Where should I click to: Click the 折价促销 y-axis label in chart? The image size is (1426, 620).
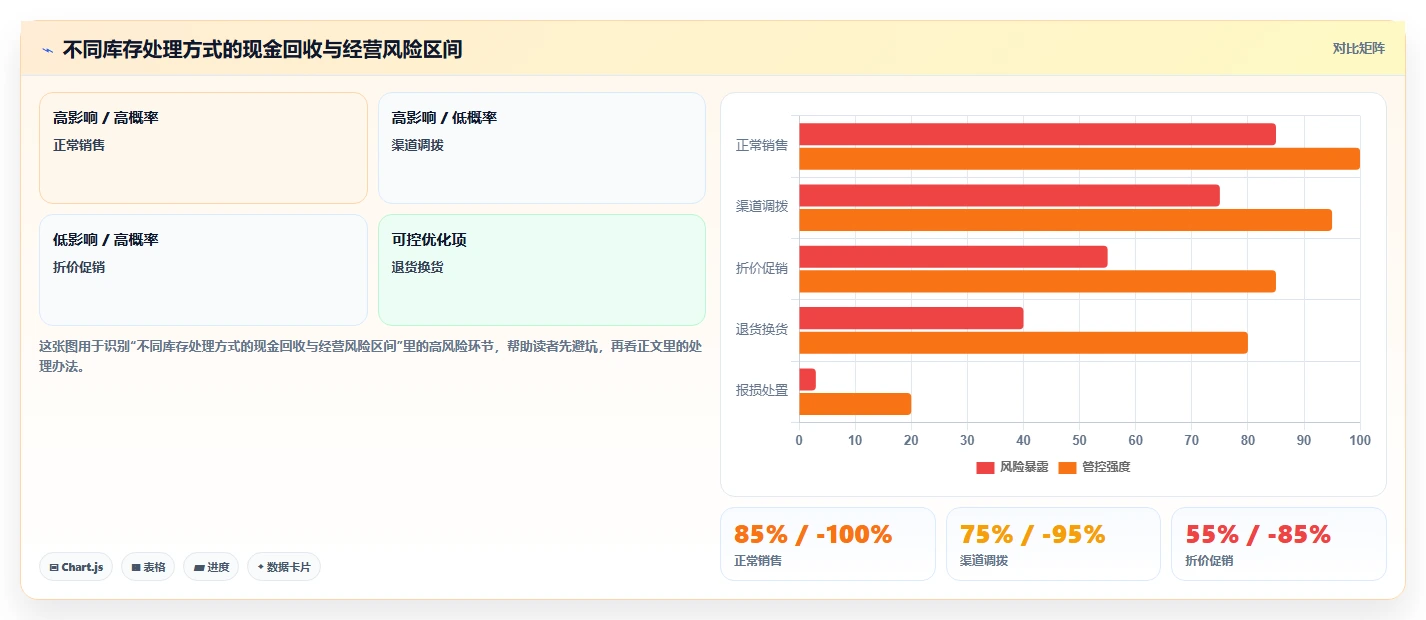coord(762,268)
